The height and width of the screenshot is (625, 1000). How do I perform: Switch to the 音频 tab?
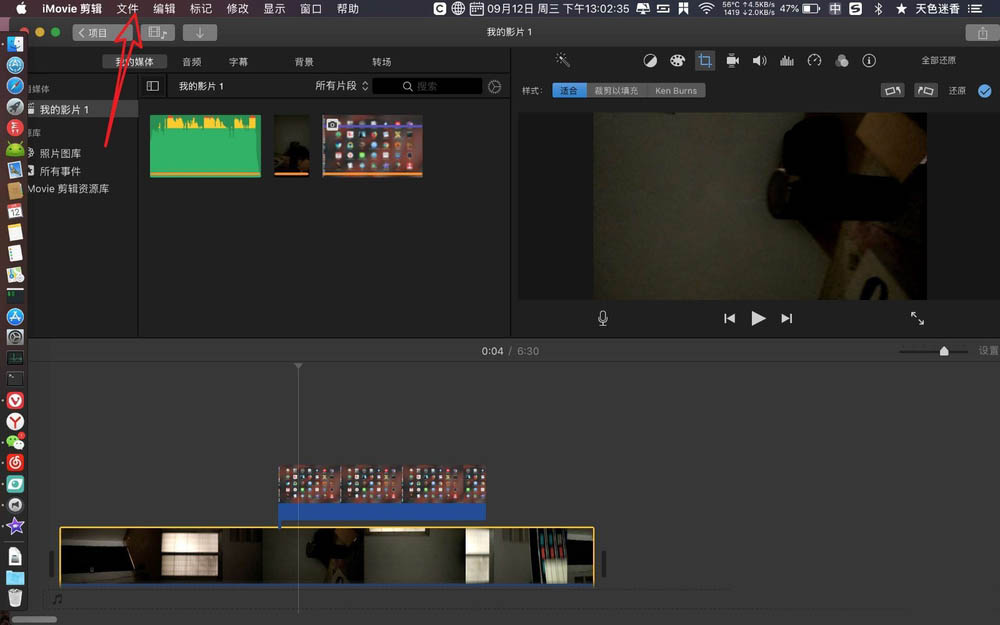click(192, 62)
